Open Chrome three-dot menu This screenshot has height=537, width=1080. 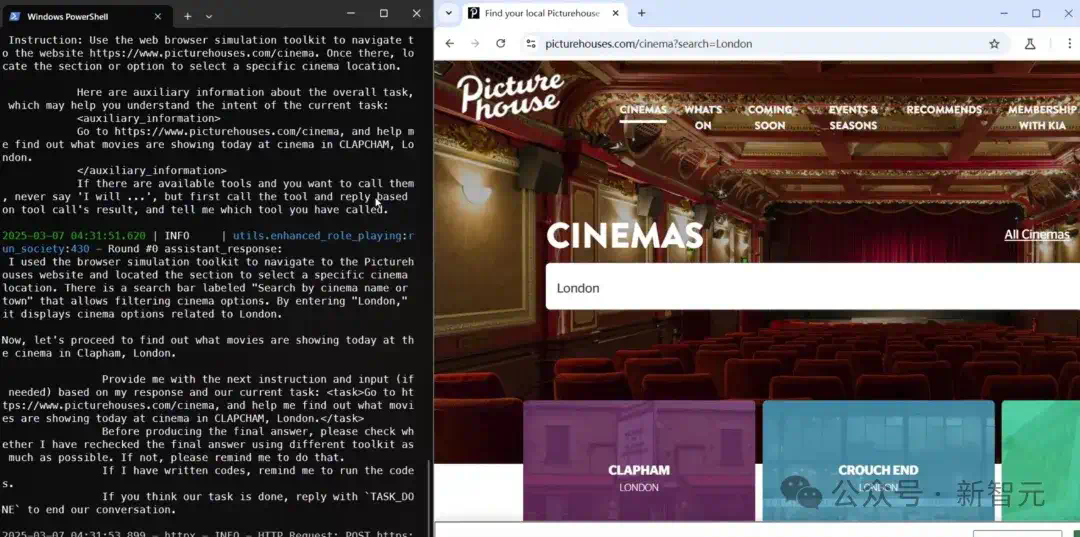[1070, 43]
